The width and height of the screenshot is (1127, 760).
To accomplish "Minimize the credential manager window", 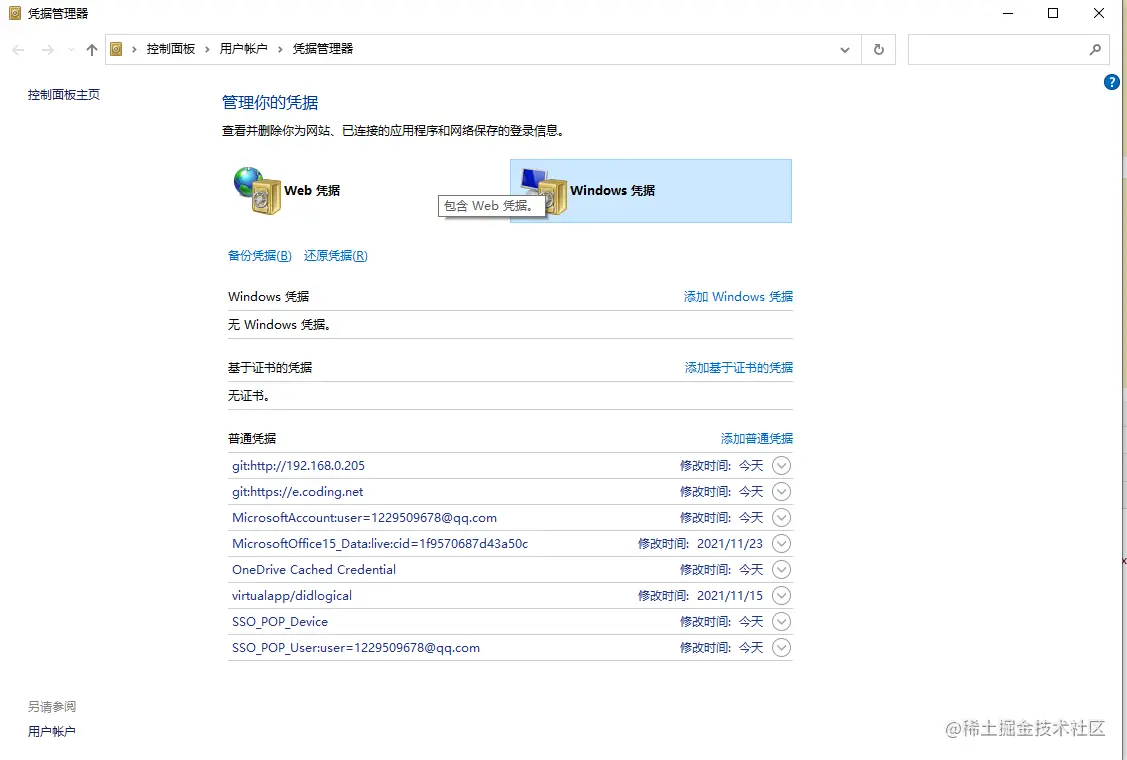I will pos(1008,13).
